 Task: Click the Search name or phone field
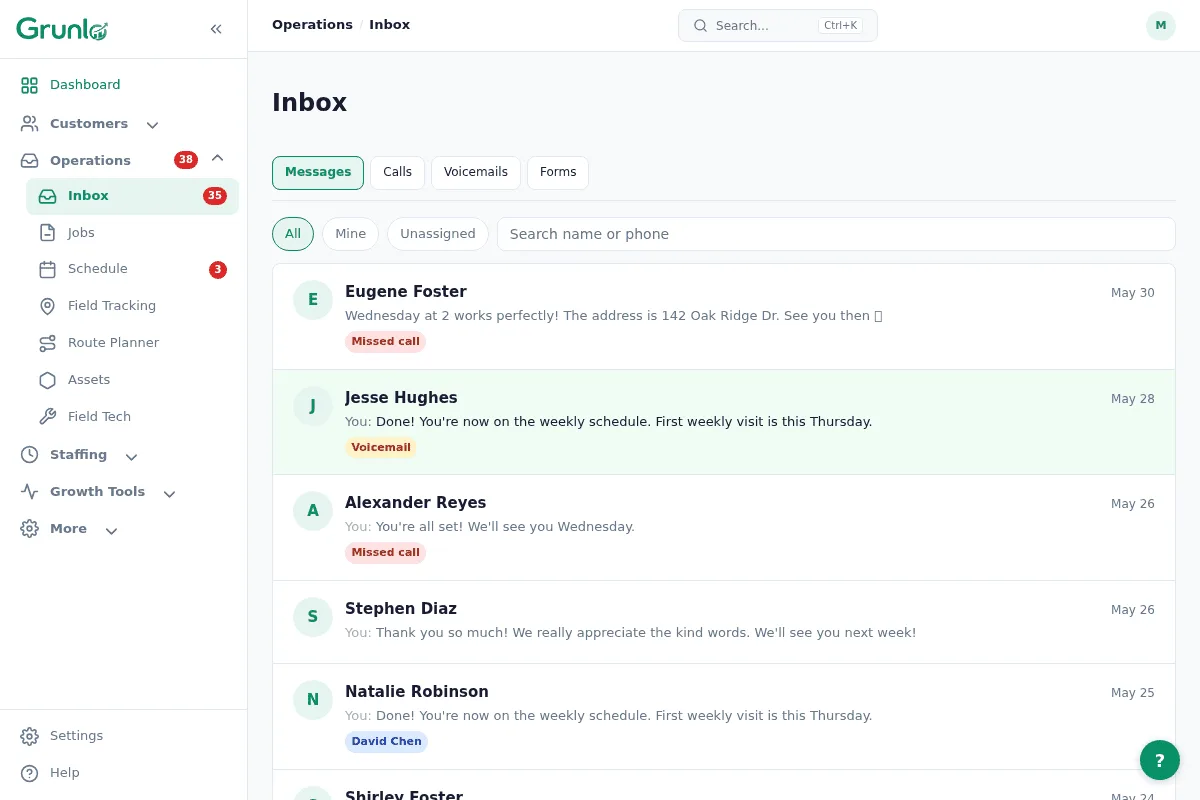836,234
